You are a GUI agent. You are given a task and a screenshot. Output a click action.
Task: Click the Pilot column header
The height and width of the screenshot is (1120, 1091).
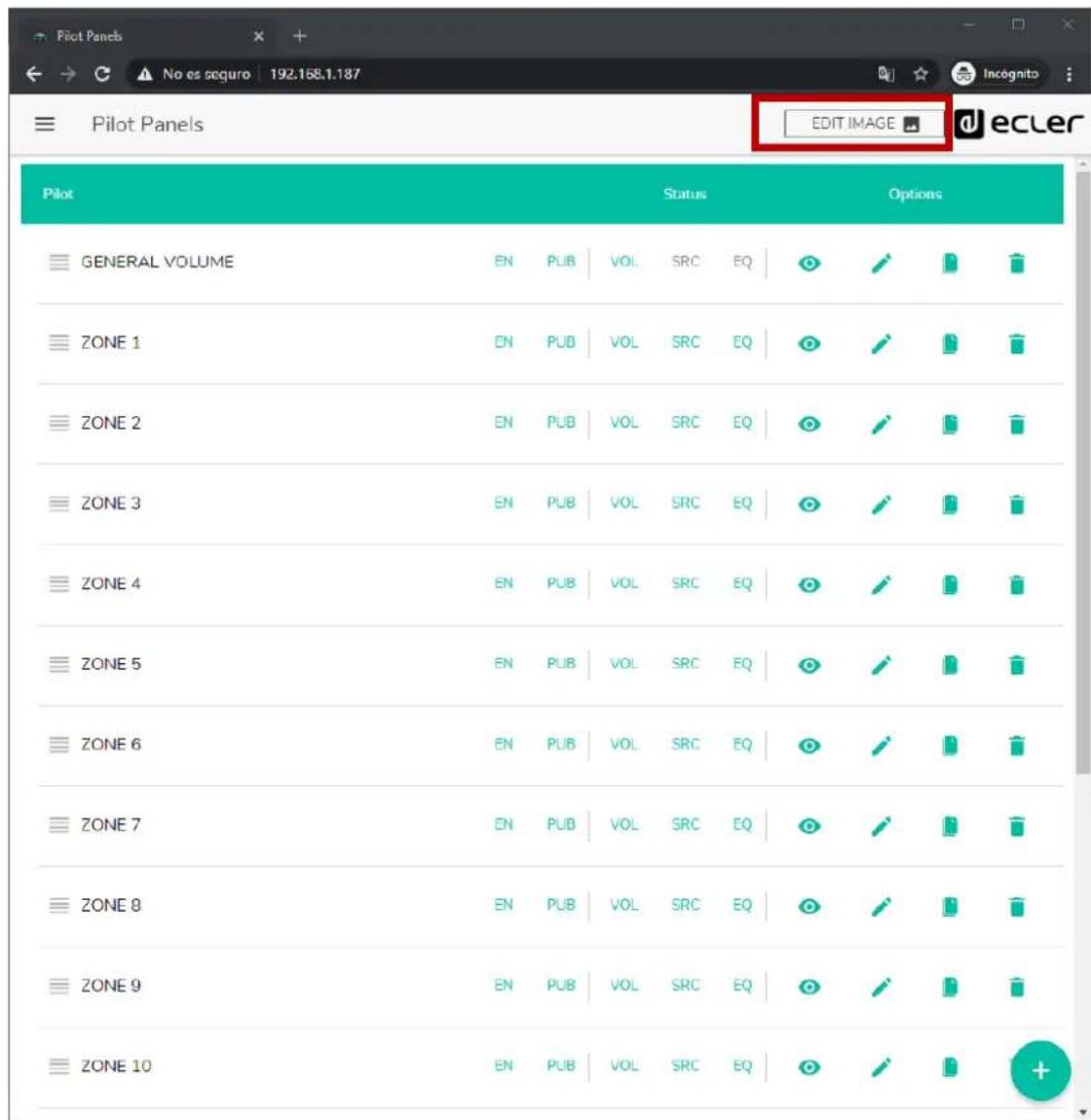coord(57,194)
